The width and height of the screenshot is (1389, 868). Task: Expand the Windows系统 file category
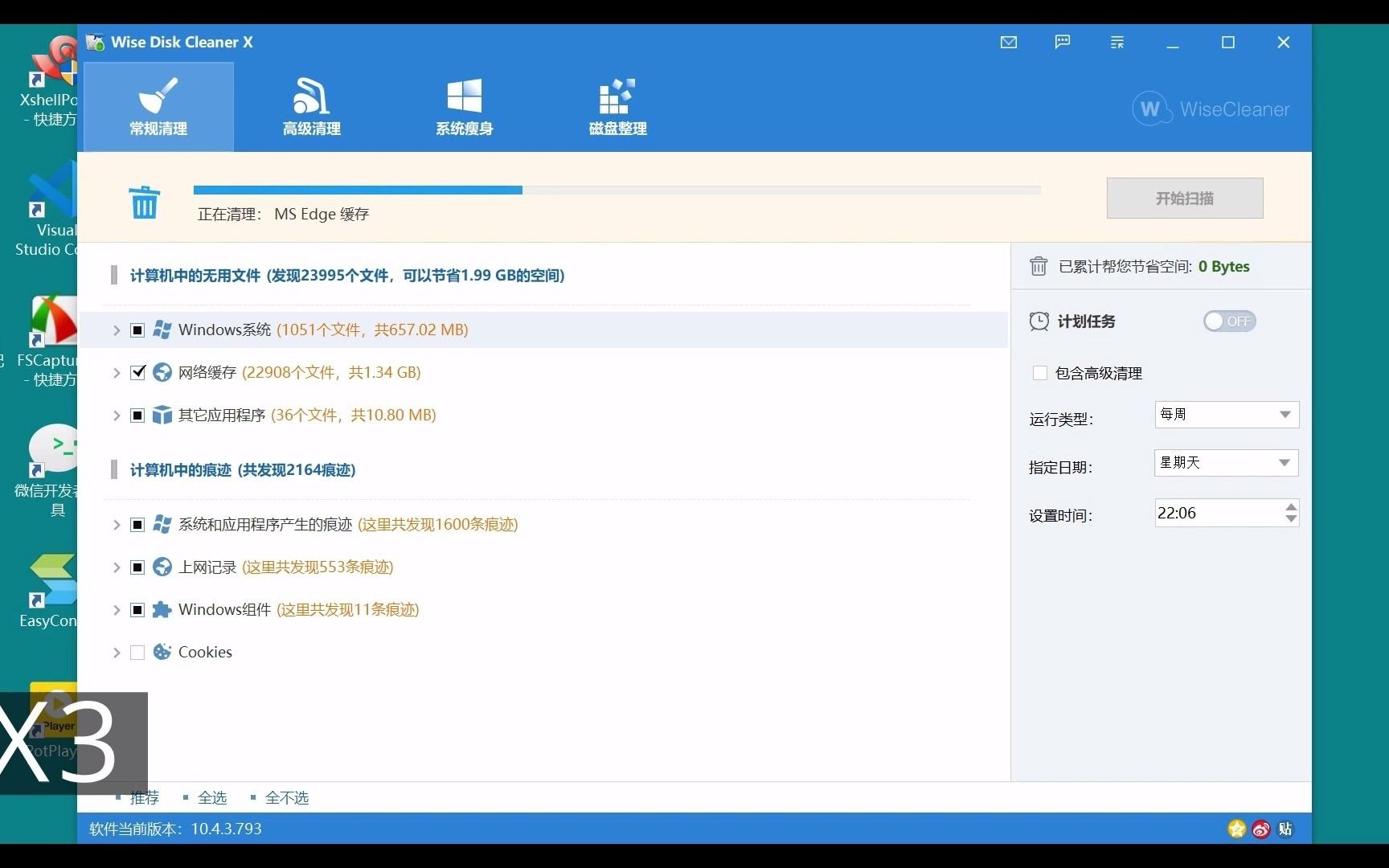115,330
